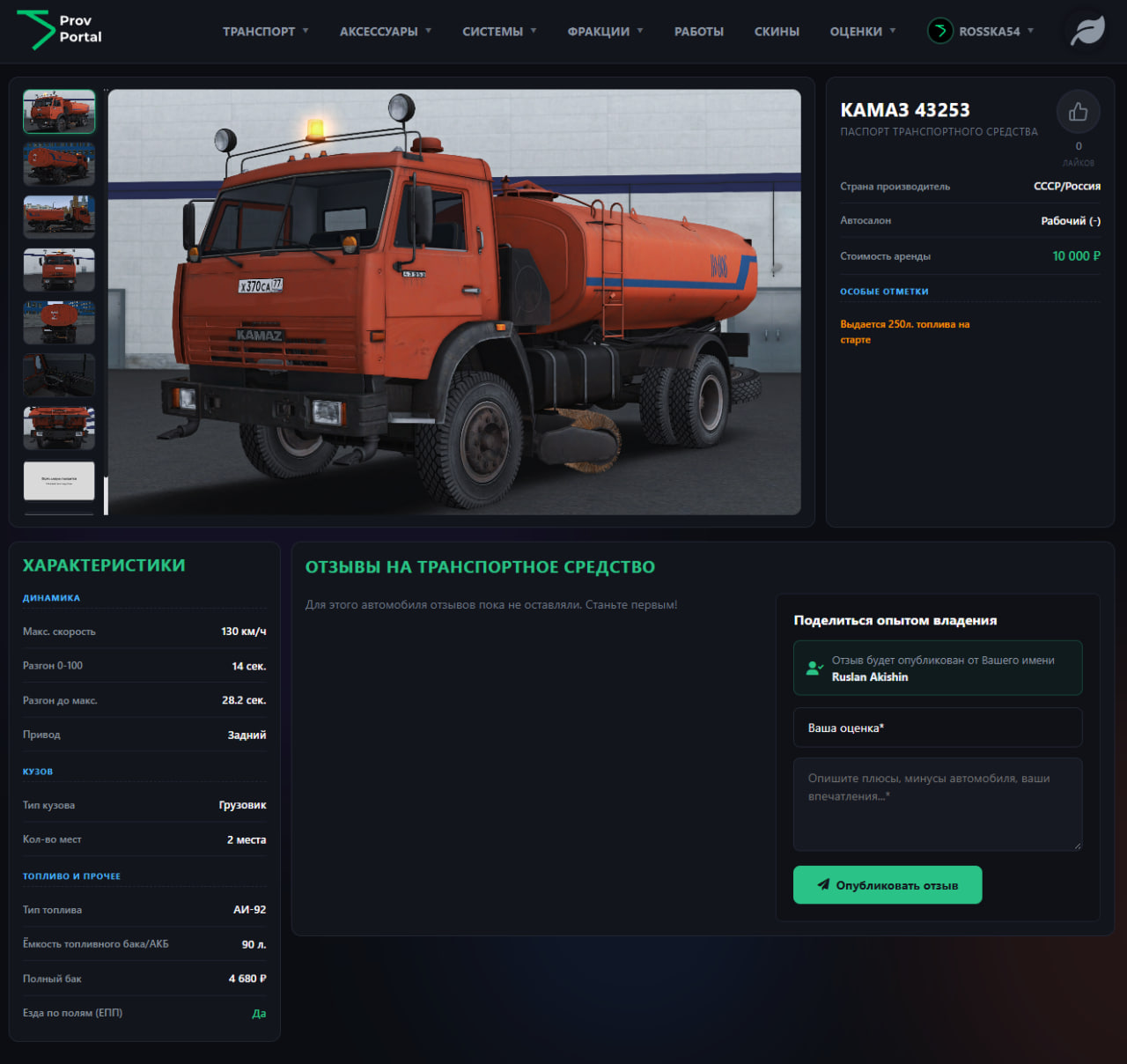Click the КАМАЗ 43253 title
This screenshot has height=1064, width=1127.
click(905, 110)
